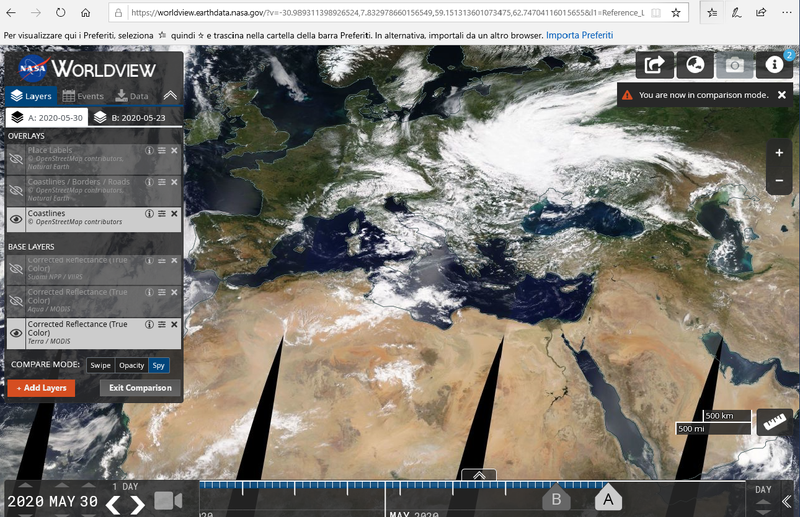This screenshot has height=517, width=800.
Task: Open options for Place Labels layer
Action: tap(162, 151)
